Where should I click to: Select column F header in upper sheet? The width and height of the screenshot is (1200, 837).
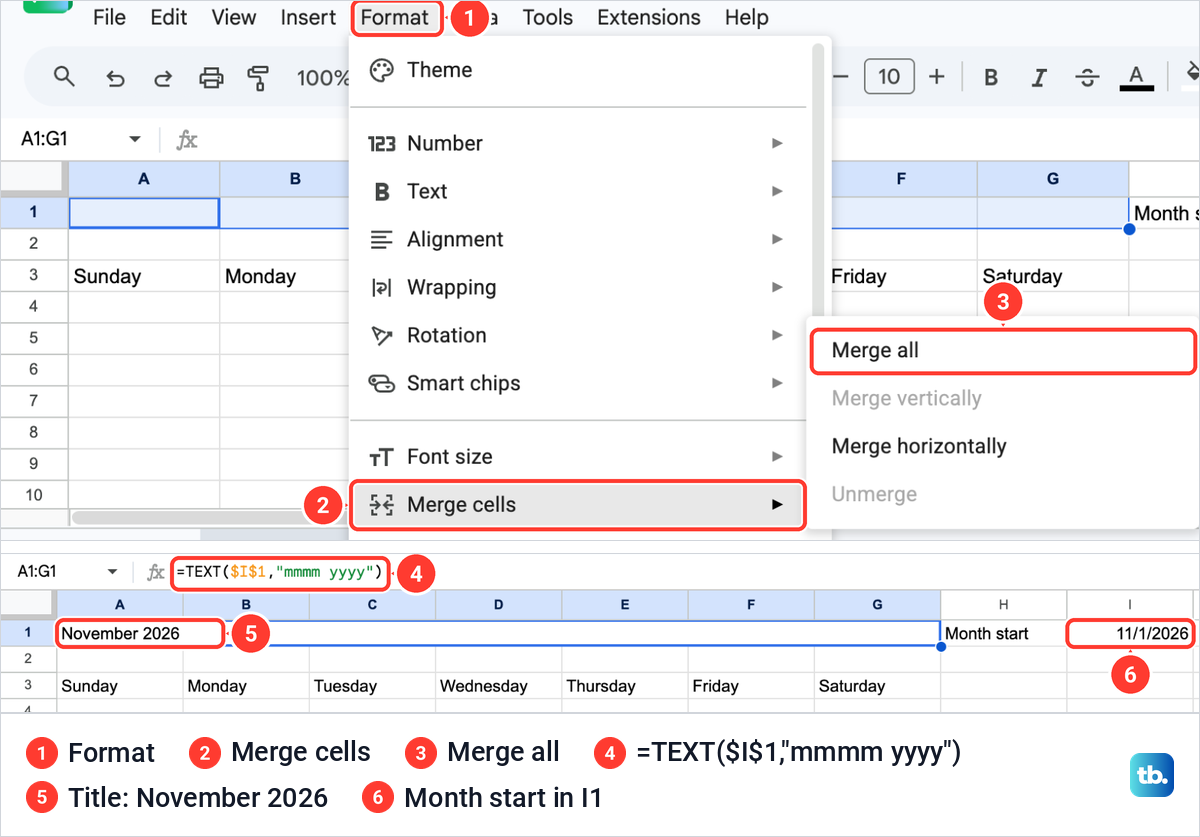901,179
